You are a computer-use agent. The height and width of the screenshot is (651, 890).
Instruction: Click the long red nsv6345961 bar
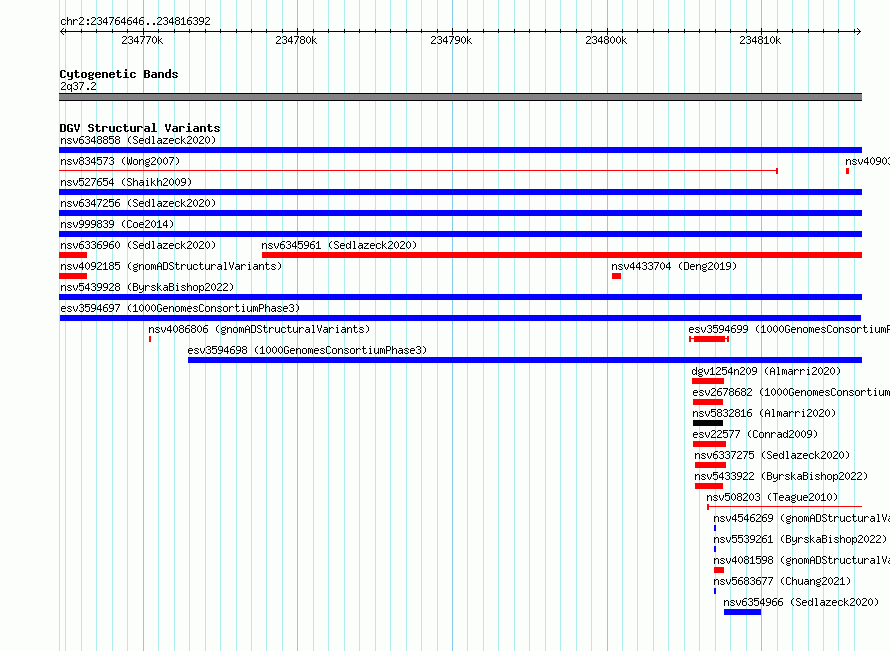coord(562,255)
